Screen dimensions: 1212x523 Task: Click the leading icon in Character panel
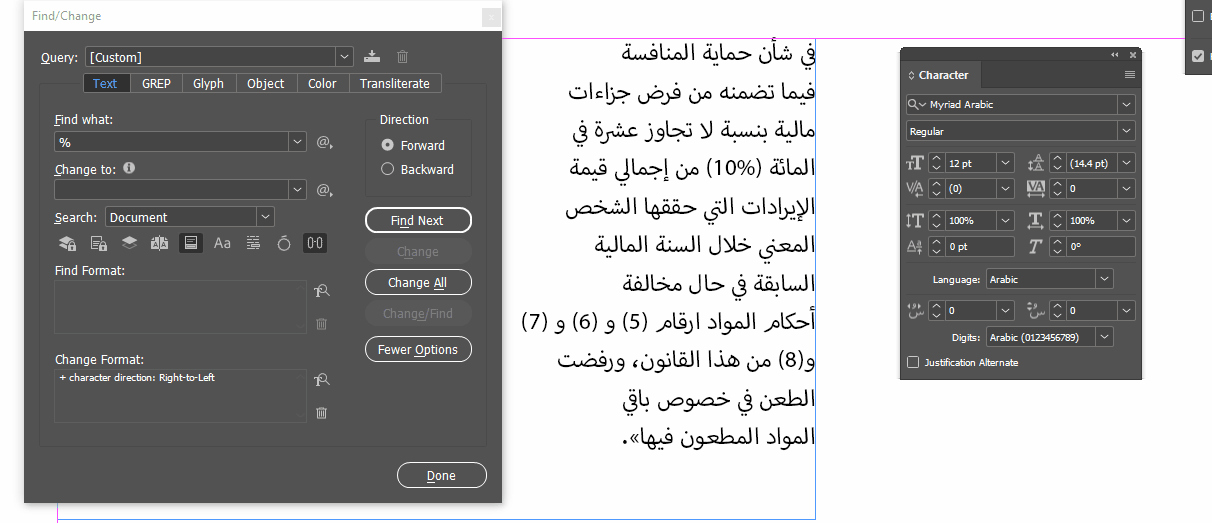(1035, 162)
